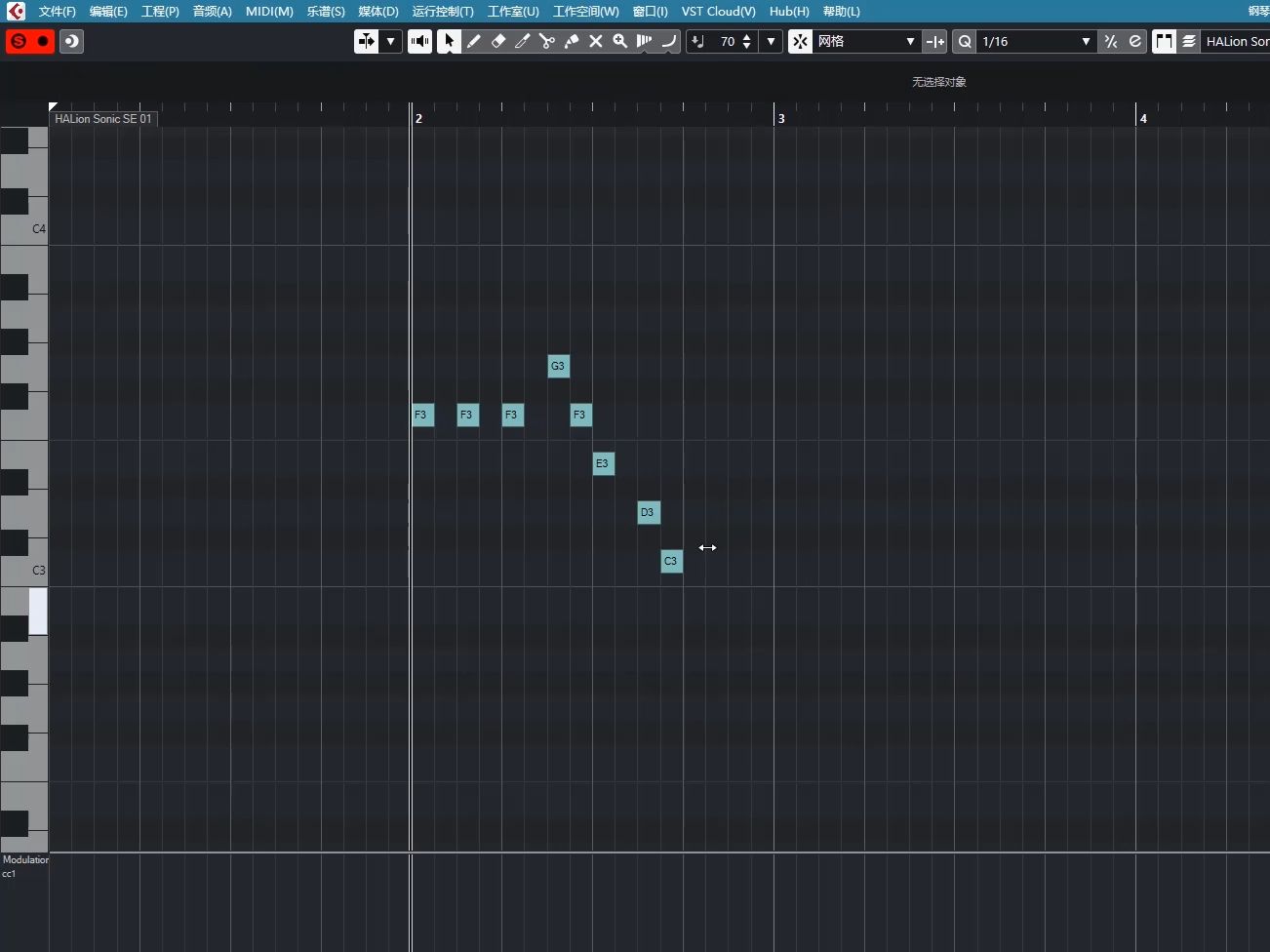Open the insert velocity dropdown arrow
1270x952 pixels.
tap(771, 42)
